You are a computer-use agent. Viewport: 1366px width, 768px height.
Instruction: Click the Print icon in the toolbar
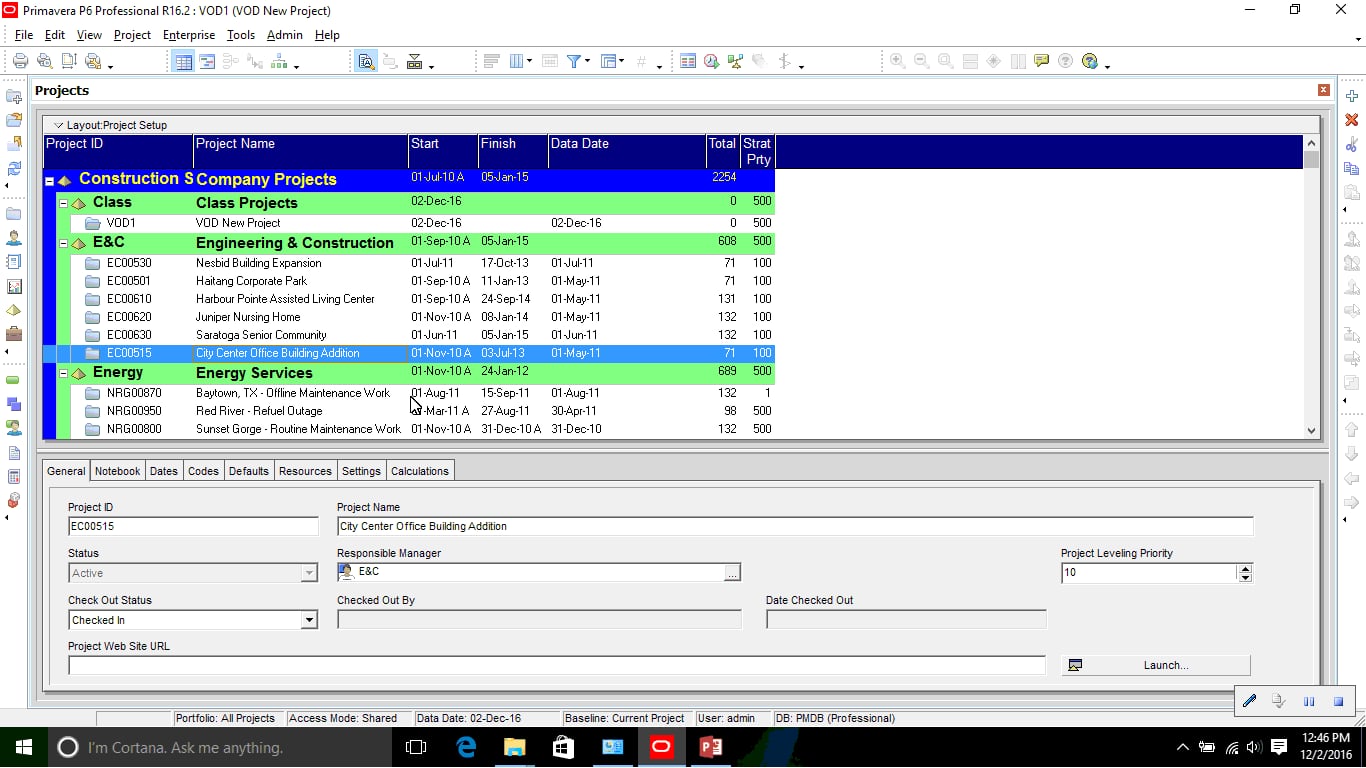click(20, 61)
